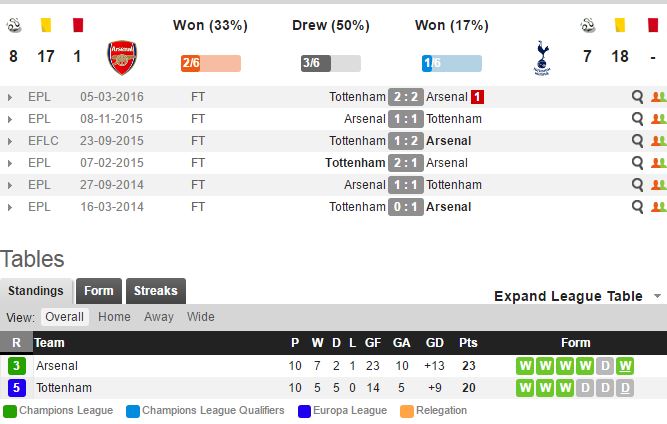Click Arsenal's orange 2/6 wins bar
Screen dimensions: 667x424
point(210,63)
